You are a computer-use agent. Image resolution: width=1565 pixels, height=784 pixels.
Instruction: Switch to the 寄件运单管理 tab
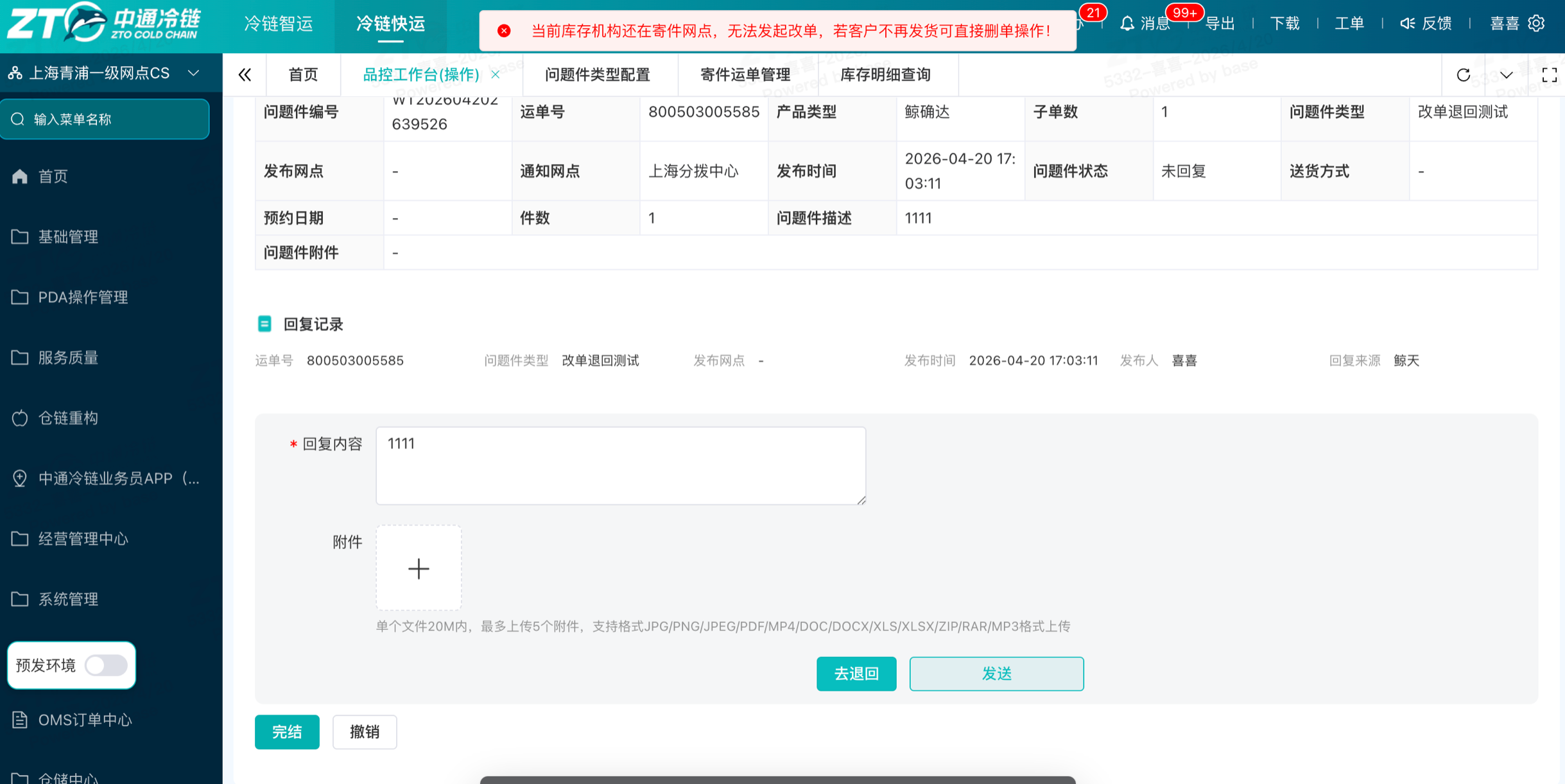click(745, 75)
